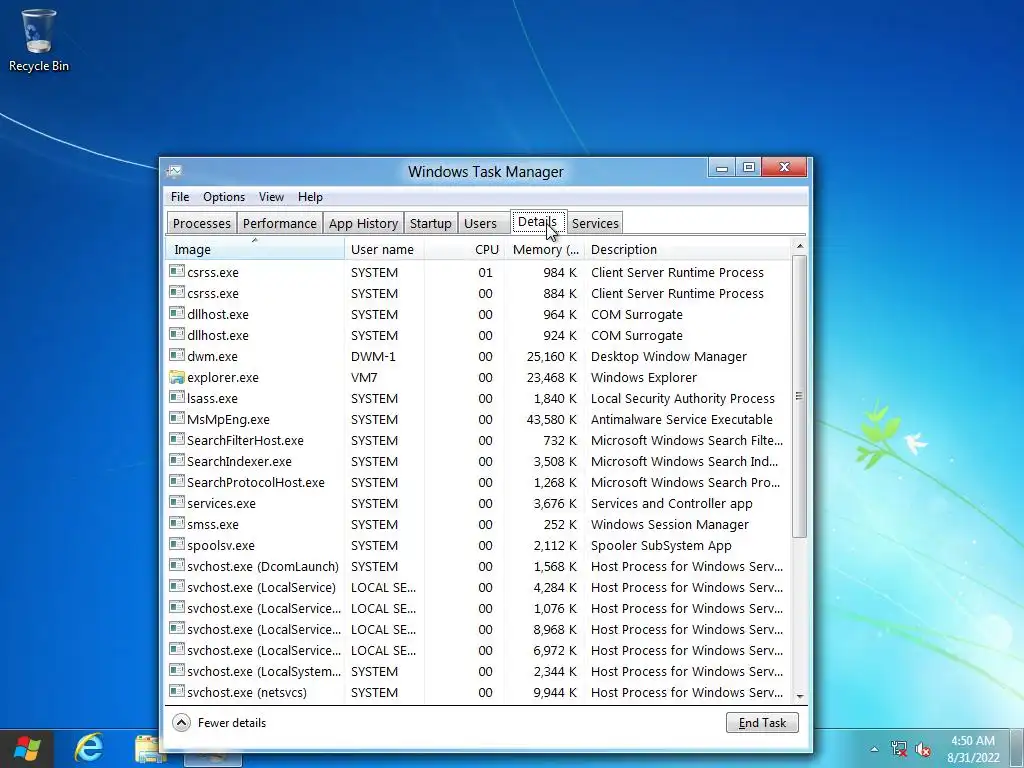Click the scrollbar down arrow
Image resolution: width=1024 pixels, height=768 pixels.
point(799,696)
